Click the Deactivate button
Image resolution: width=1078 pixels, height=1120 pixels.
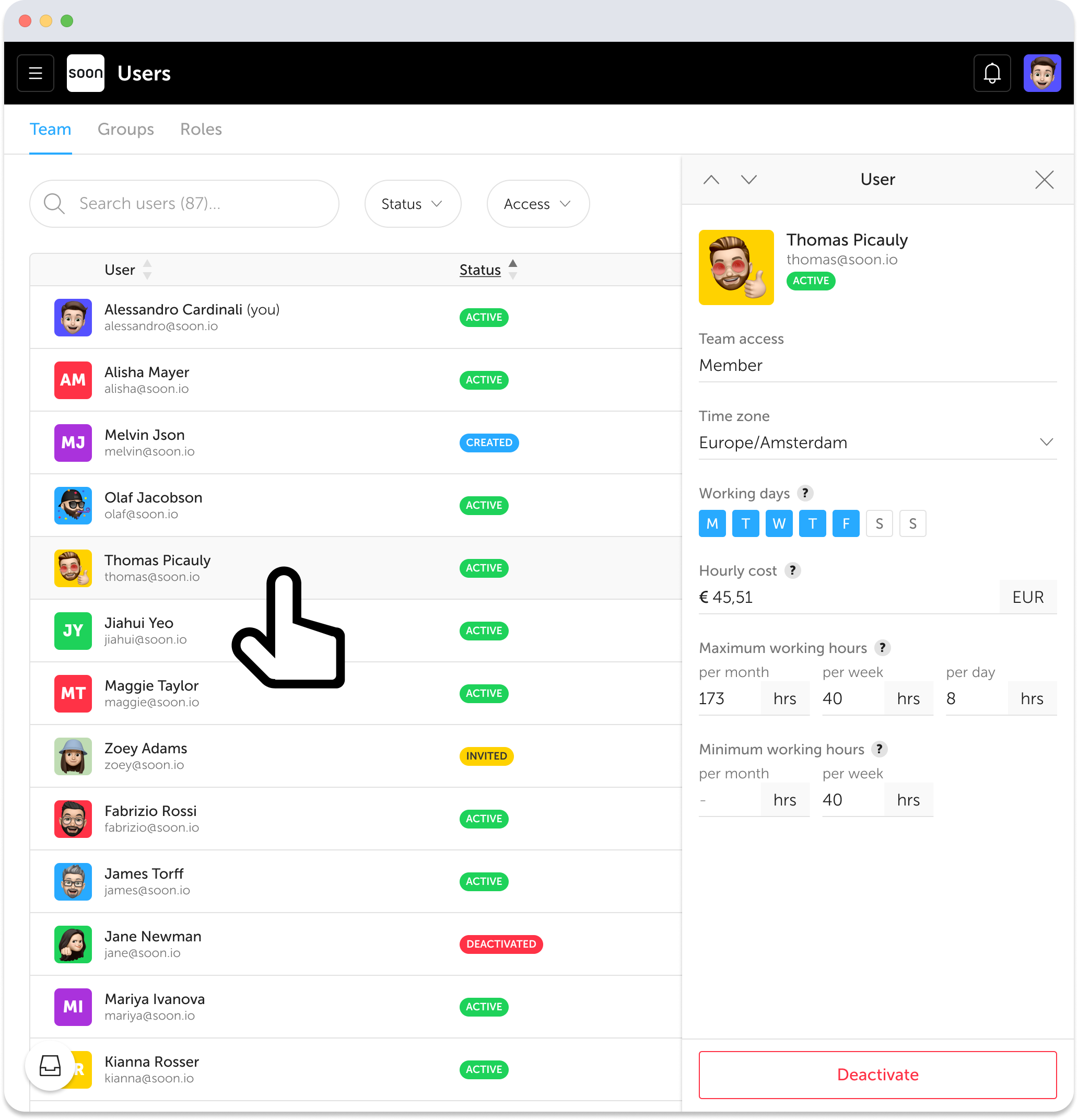pos(877,1074)
